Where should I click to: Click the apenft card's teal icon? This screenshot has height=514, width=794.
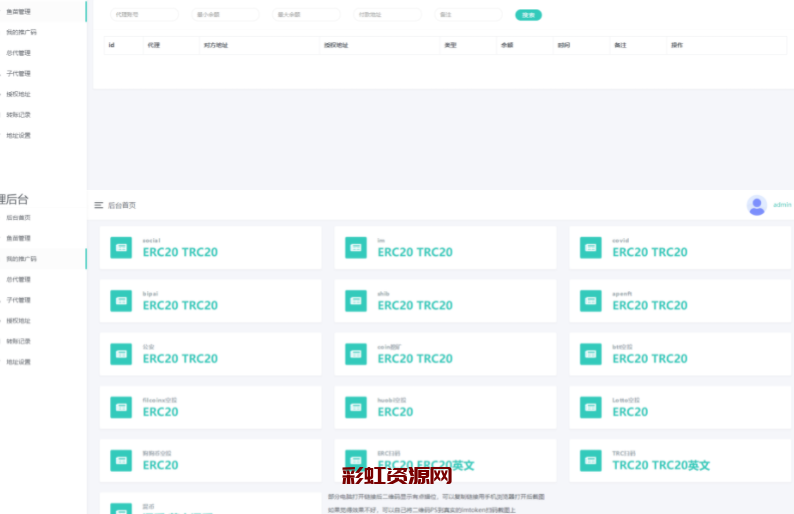(591, 300)
